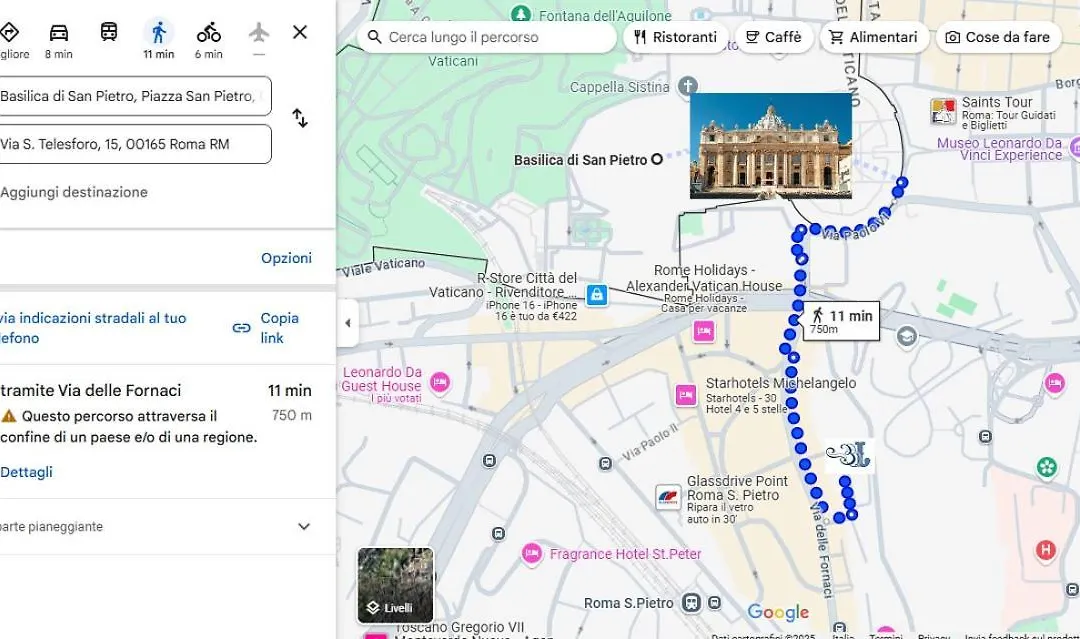
Task: Click the Roma S.Pietro train station icon
Action: (x=692, y=603)
